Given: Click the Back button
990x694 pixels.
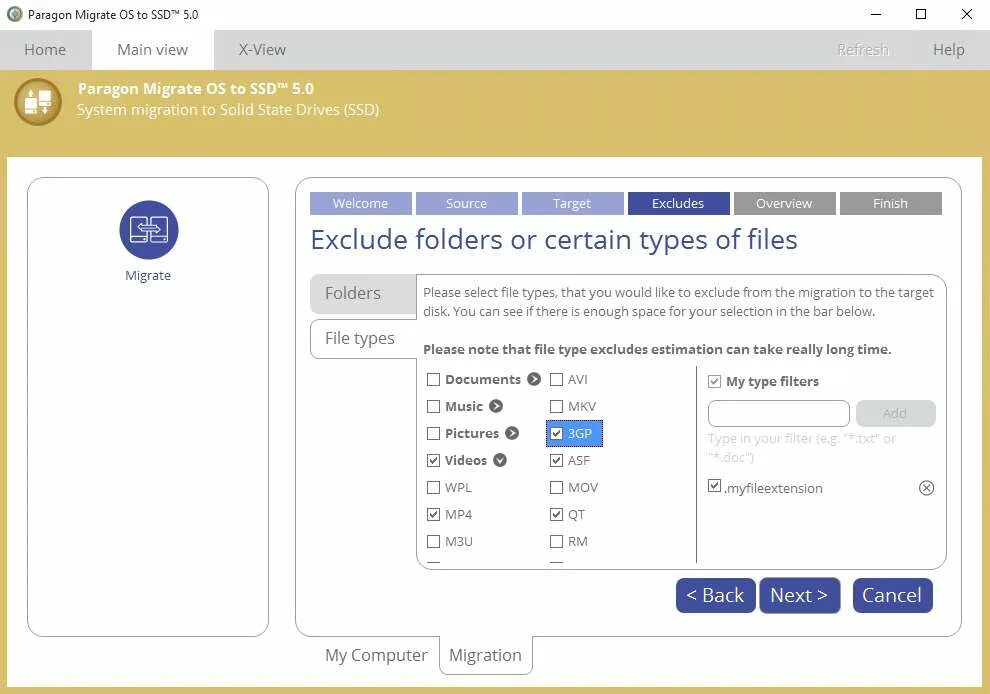Looking at the screenshot, I should (715, 595).
